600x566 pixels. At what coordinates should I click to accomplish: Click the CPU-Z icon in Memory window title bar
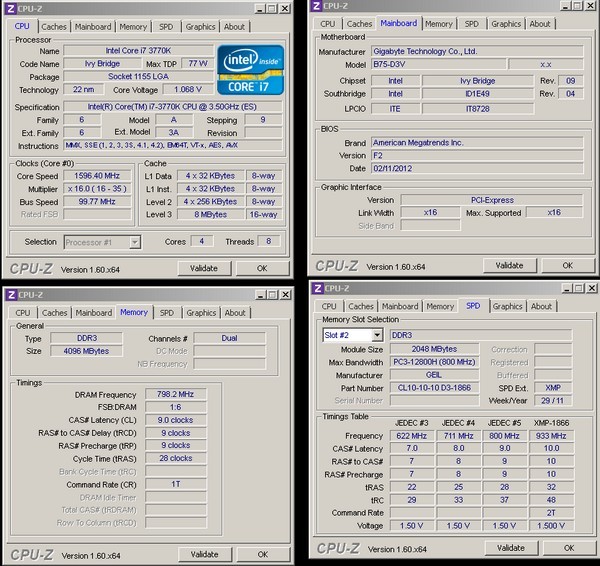click(11, 295)
